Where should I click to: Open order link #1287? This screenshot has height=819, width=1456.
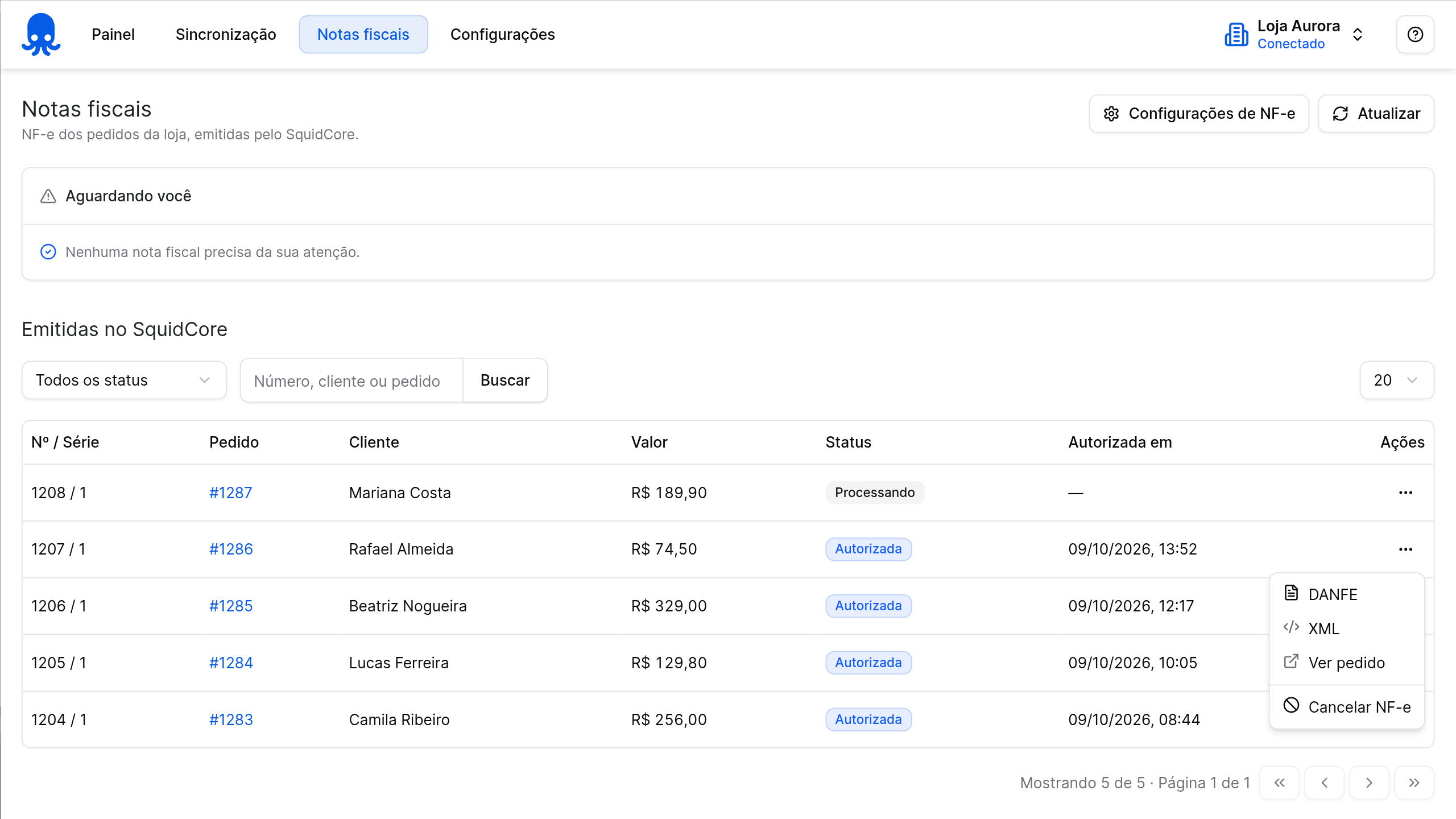[230, 493]
